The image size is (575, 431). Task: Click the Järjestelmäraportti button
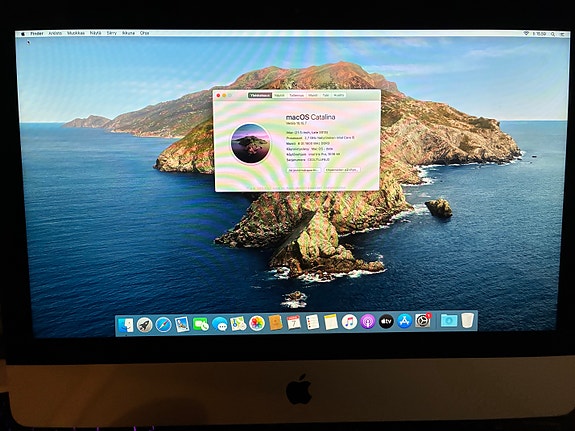coord(304,171)
